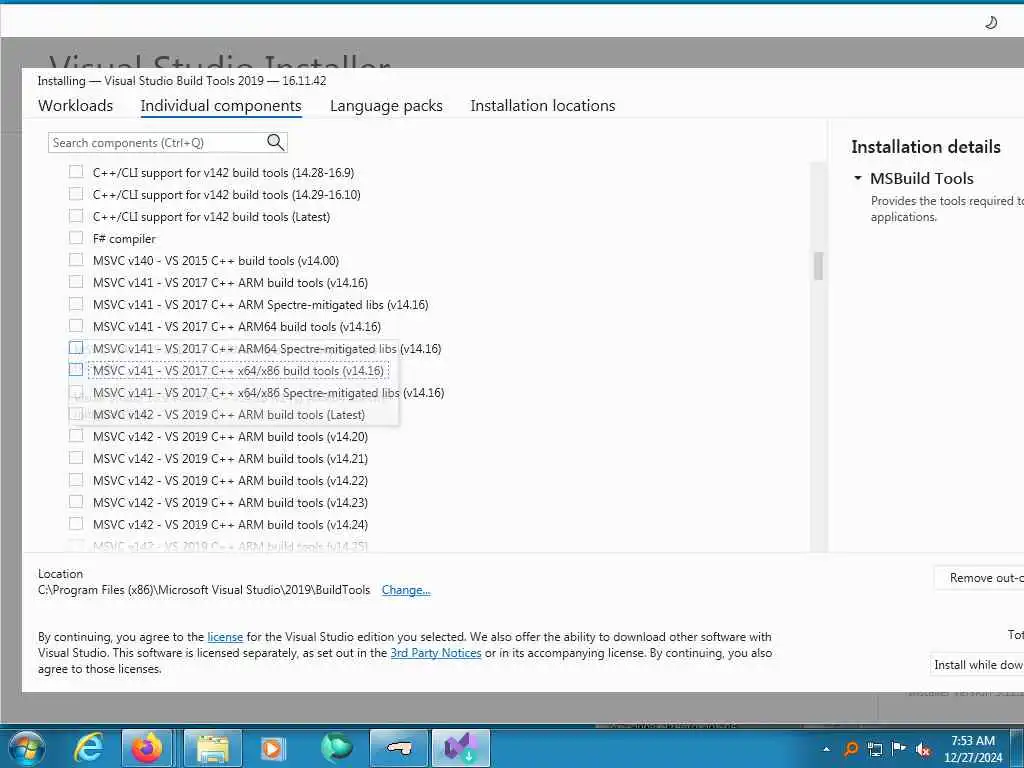Open the license link

(x=225, y=637)
